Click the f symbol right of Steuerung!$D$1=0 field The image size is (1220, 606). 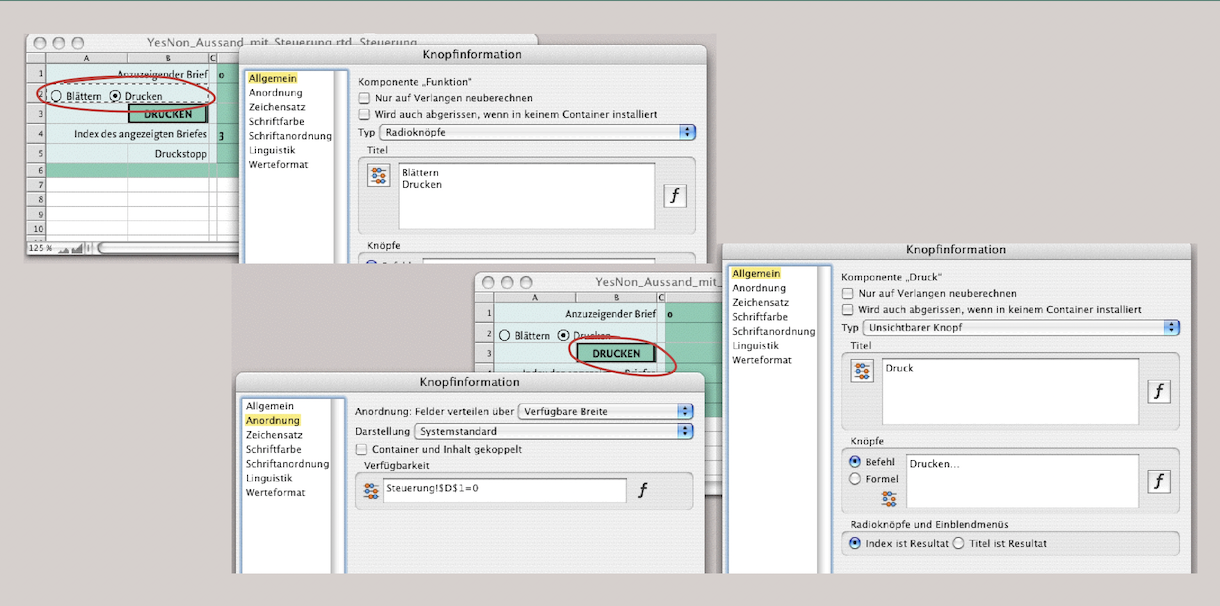643,490
